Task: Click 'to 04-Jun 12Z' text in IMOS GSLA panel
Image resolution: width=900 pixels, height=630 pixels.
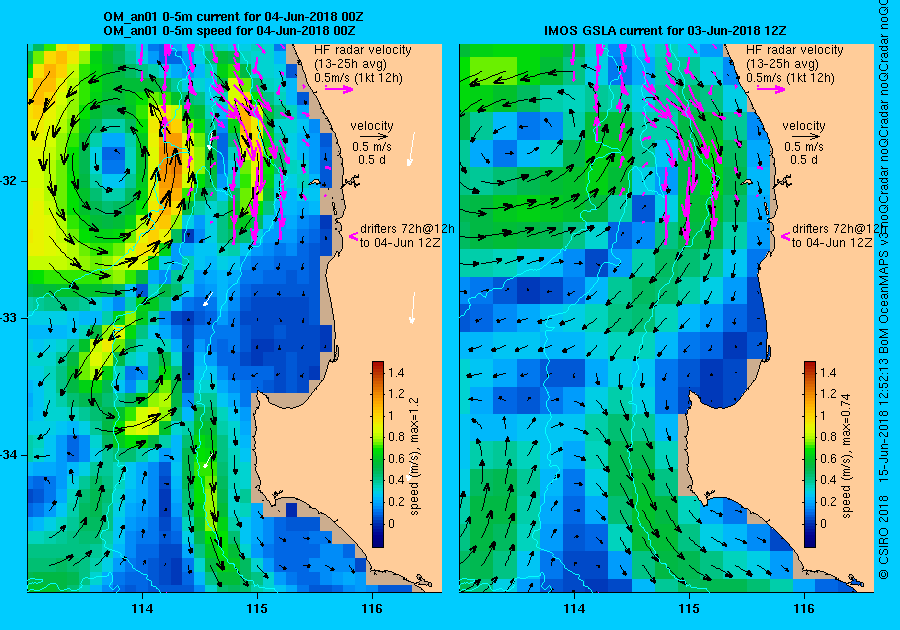Action: coord(832,243)
